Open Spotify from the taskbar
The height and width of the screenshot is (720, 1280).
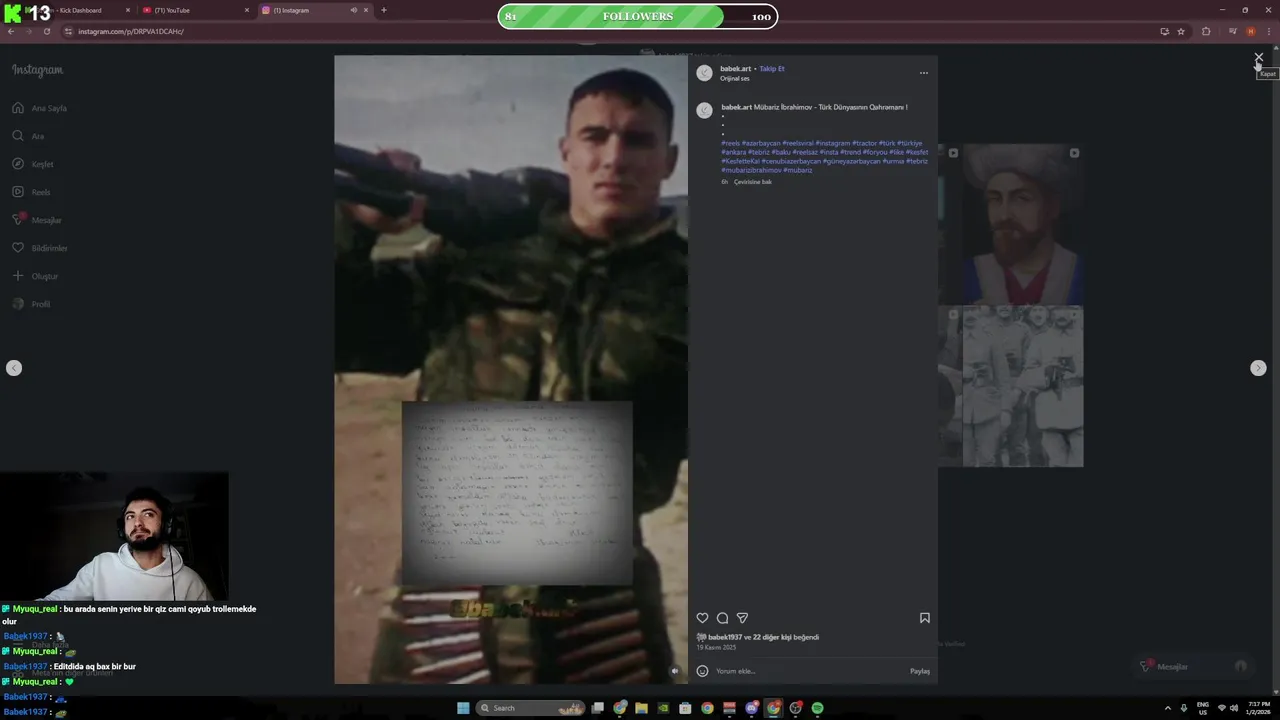point(817,708)
